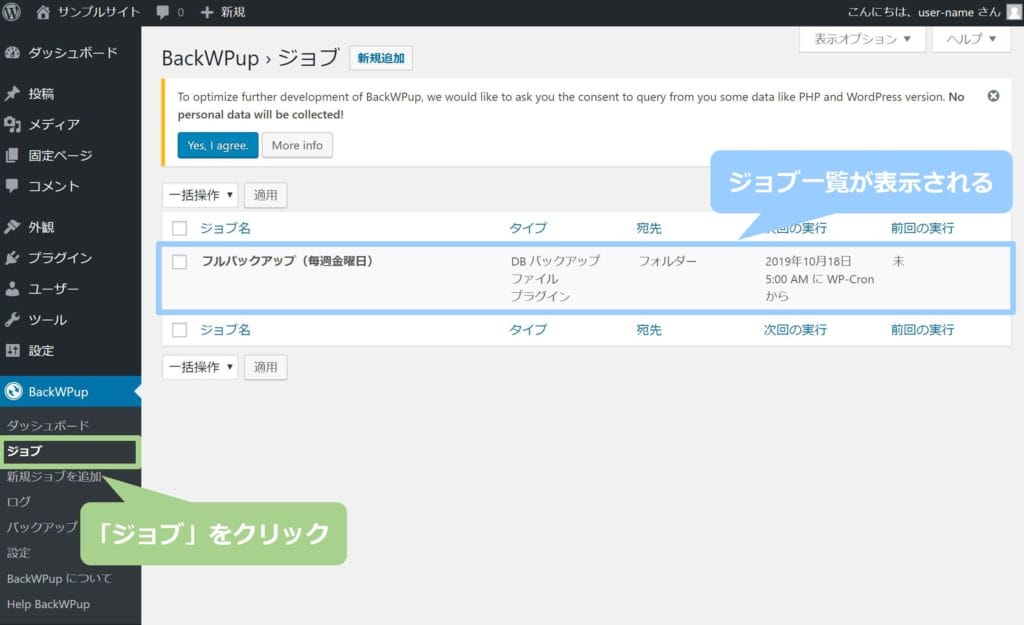The image size is (1024, 625).
Task: Click the media icon for メディア
Action: coord(12,124)
